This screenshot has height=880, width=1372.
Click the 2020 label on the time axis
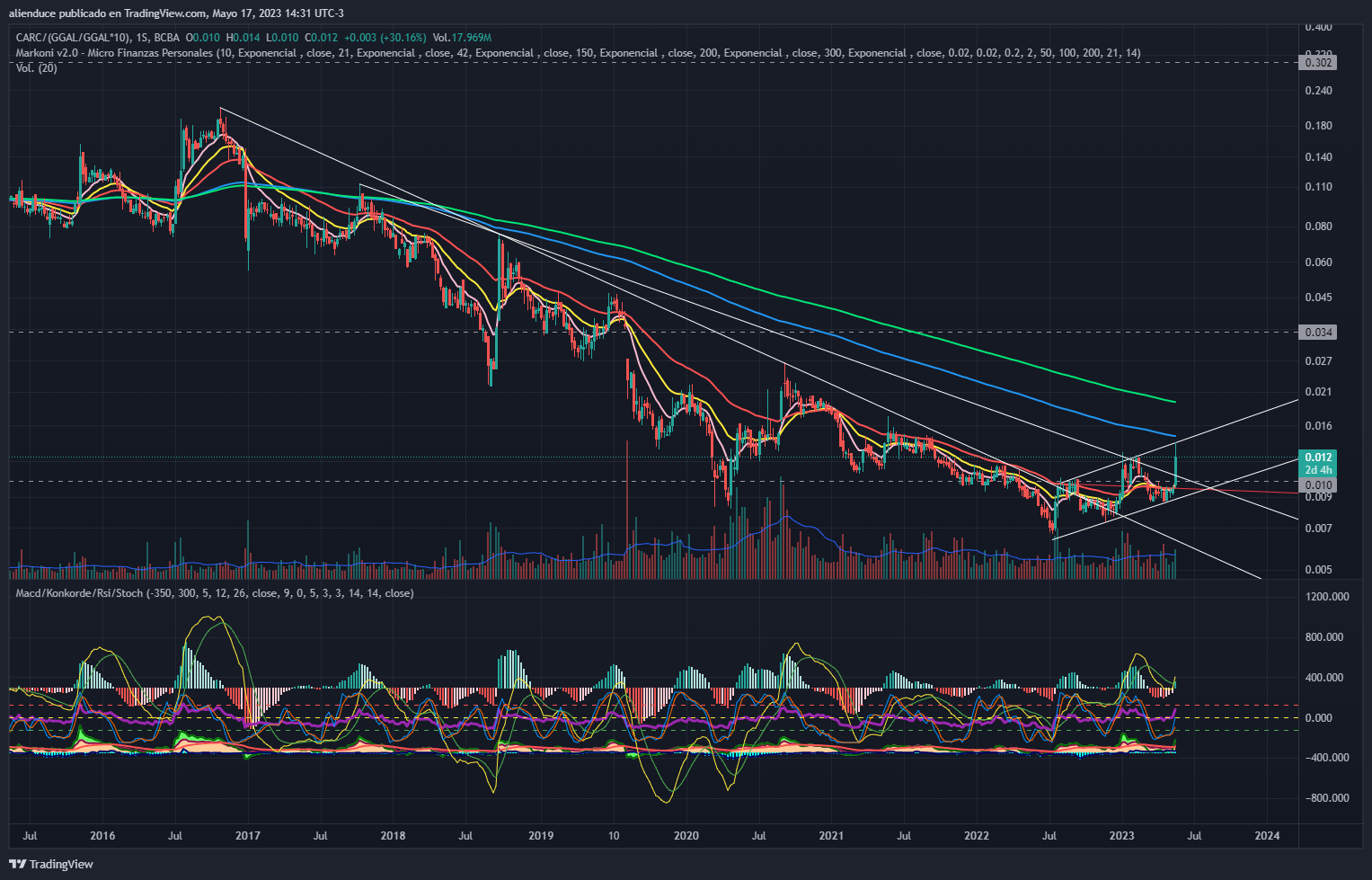pos(686,836)
